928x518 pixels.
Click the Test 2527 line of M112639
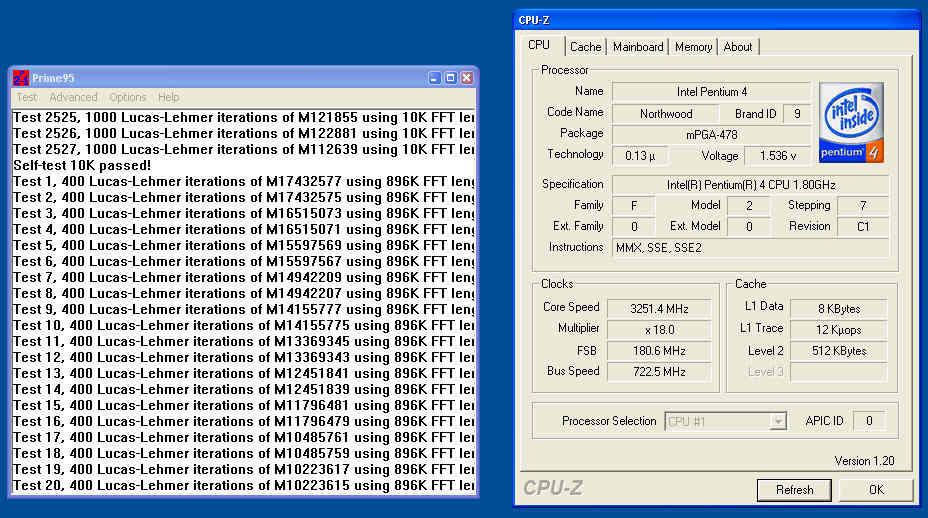tap(244, 149)
